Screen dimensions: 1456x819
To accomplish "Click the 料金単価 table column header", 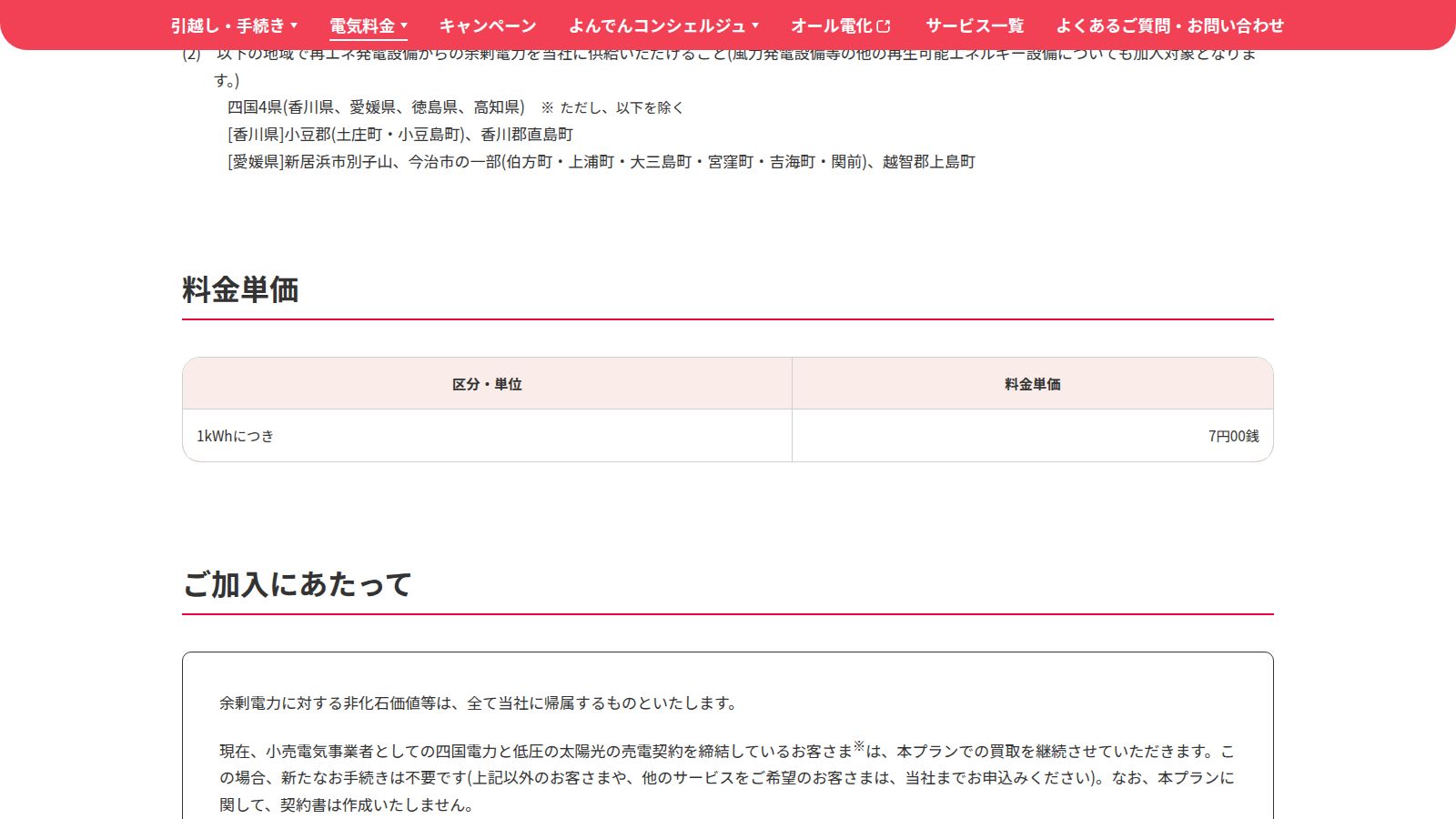I will click(1033, 384).
